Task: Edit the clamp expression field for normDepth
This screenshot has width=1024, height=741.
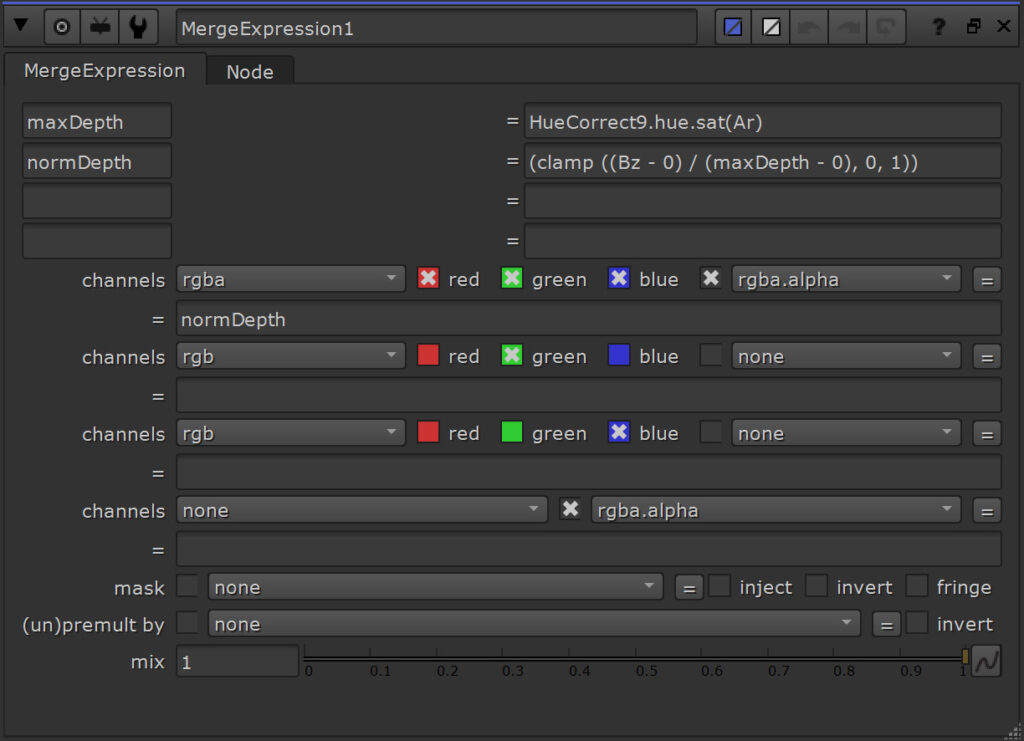Action: point(762,162)
